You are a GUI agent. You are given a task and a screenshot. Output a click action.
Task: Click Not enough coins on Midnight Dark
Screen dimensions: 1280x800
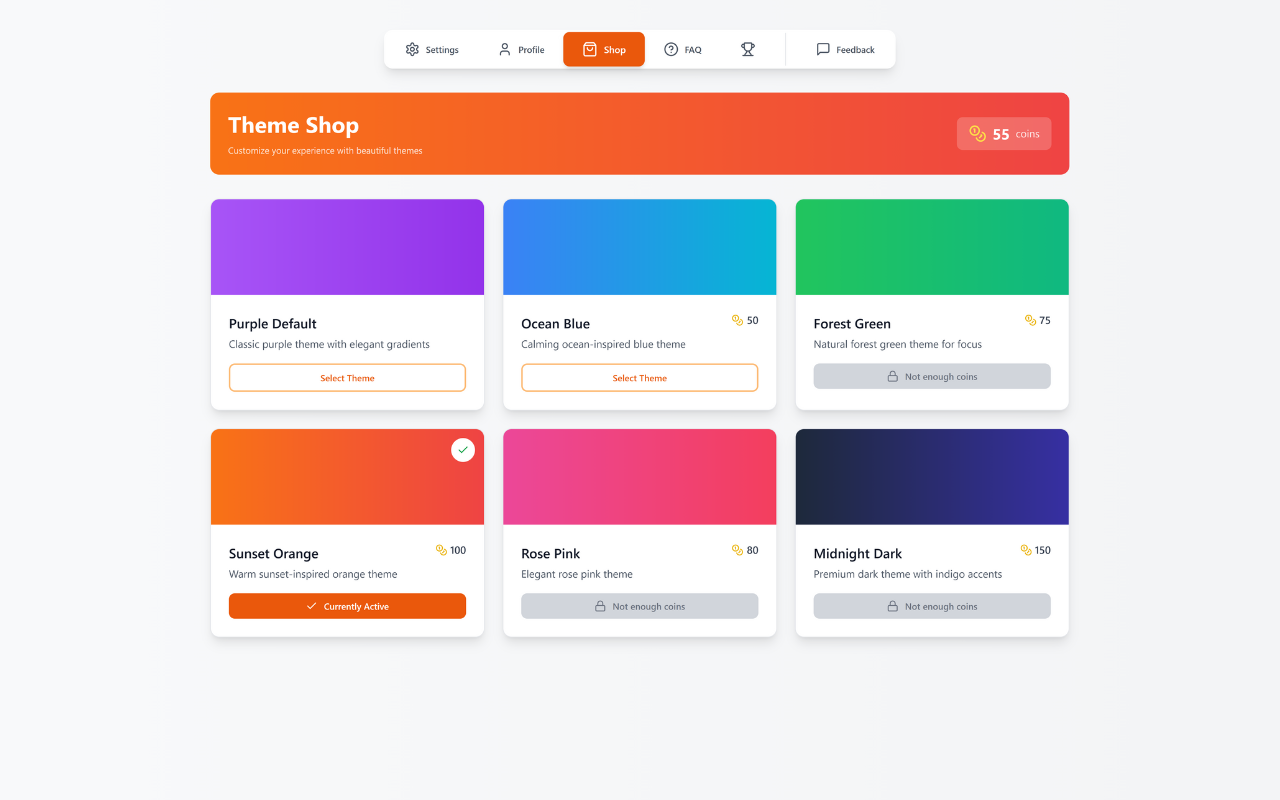coord(932,606)
